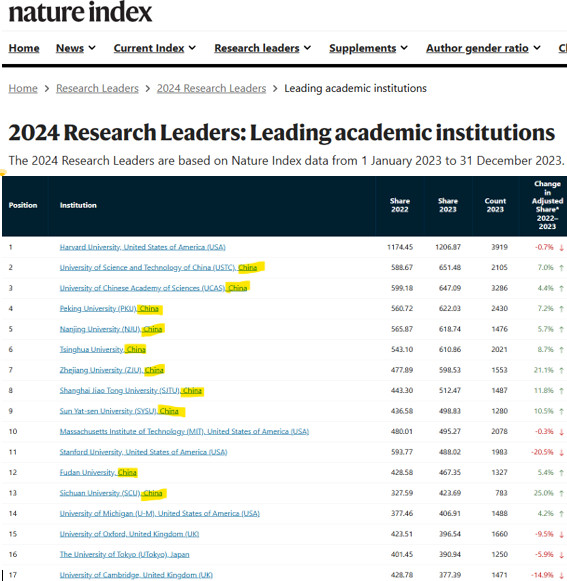Viewport: 567px width, 581px height.
Task: Click red down arrow in Oxford row
Action: point(561,534)
